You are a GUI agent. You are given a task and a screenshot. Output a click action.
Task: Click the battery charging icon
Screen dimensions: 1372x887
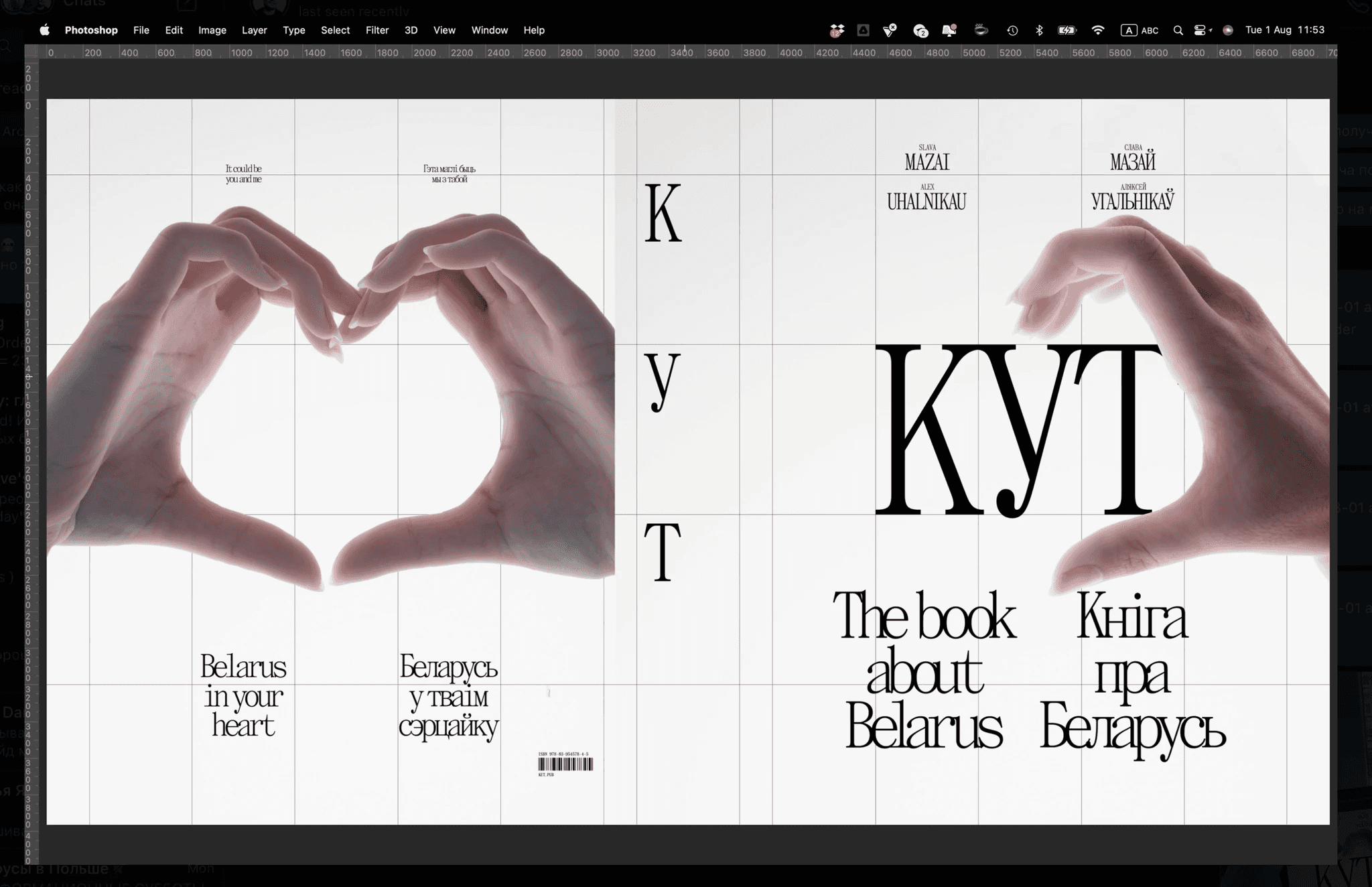click(1067, 30)
